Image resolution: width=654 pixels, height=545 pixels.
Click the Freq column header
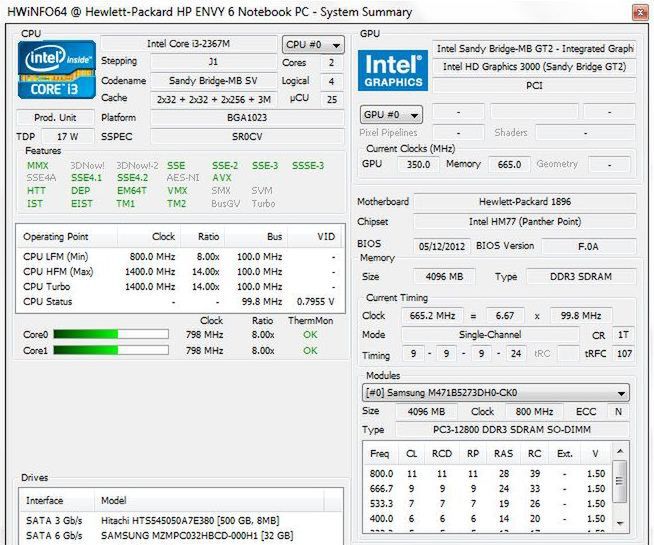[379, 453]
